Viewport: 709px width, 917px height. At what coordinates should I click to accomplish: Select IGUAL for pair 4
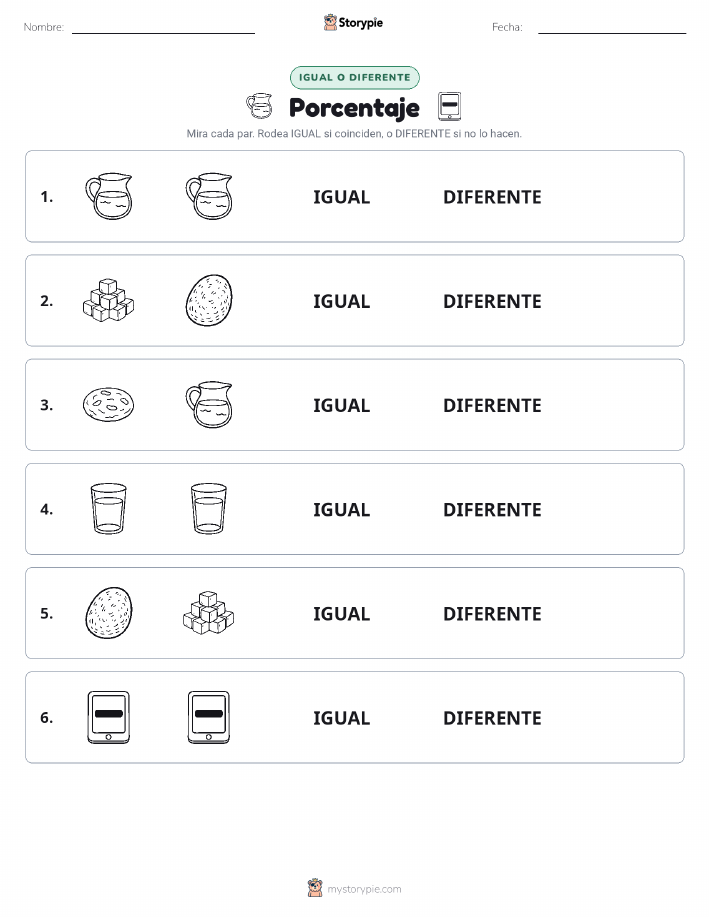pyautogui.click(x=342, y=509)
